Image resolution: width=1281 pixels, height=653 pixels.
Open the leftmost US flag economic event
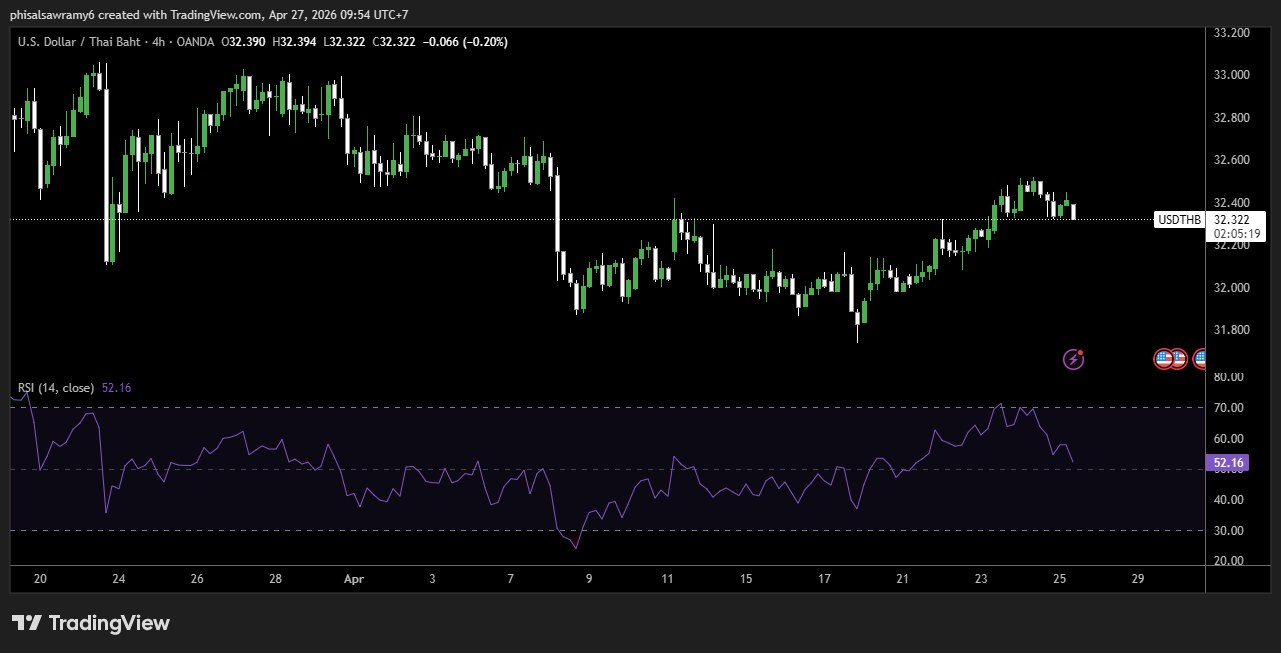(1163, 358)
